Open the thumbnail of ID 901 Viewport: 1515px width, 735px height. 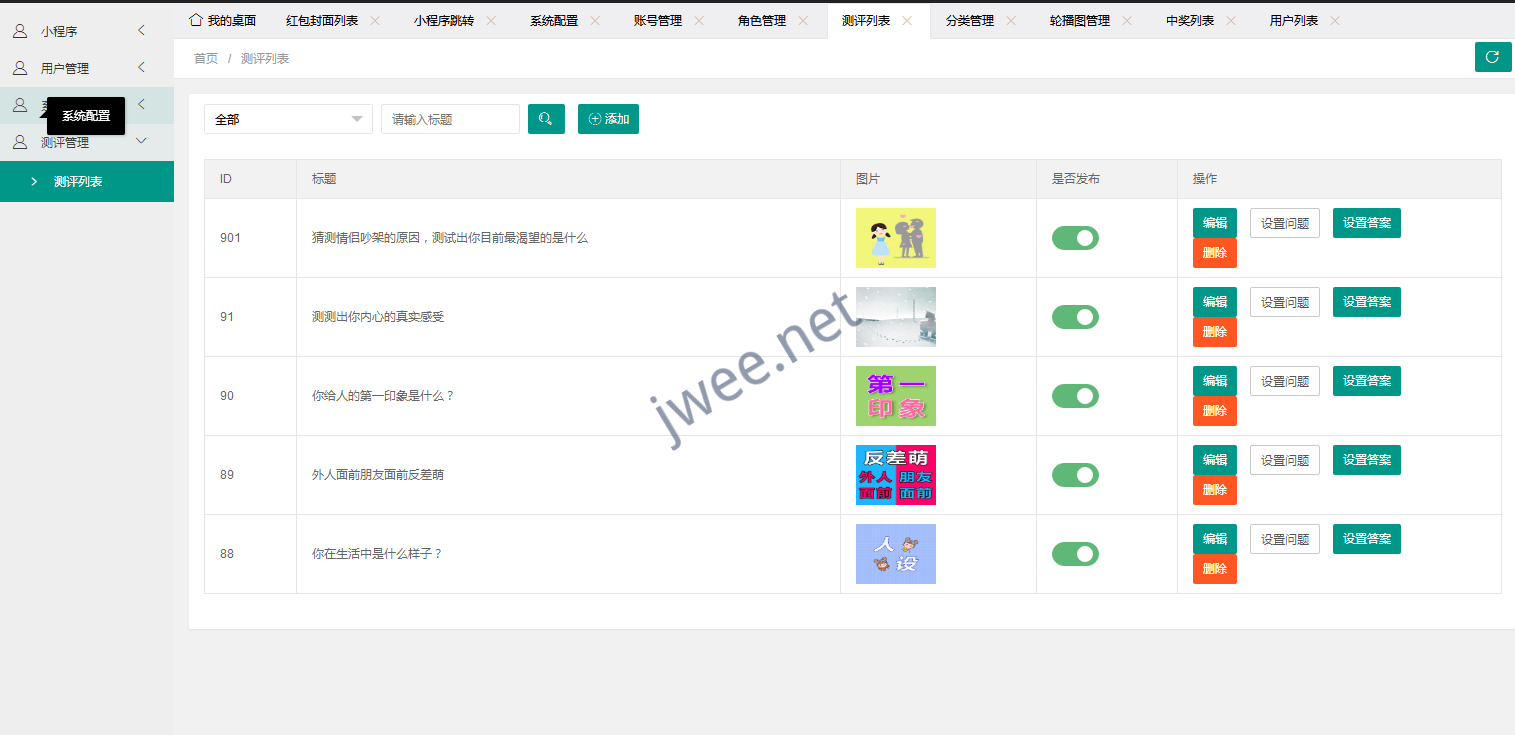(896, 238)
